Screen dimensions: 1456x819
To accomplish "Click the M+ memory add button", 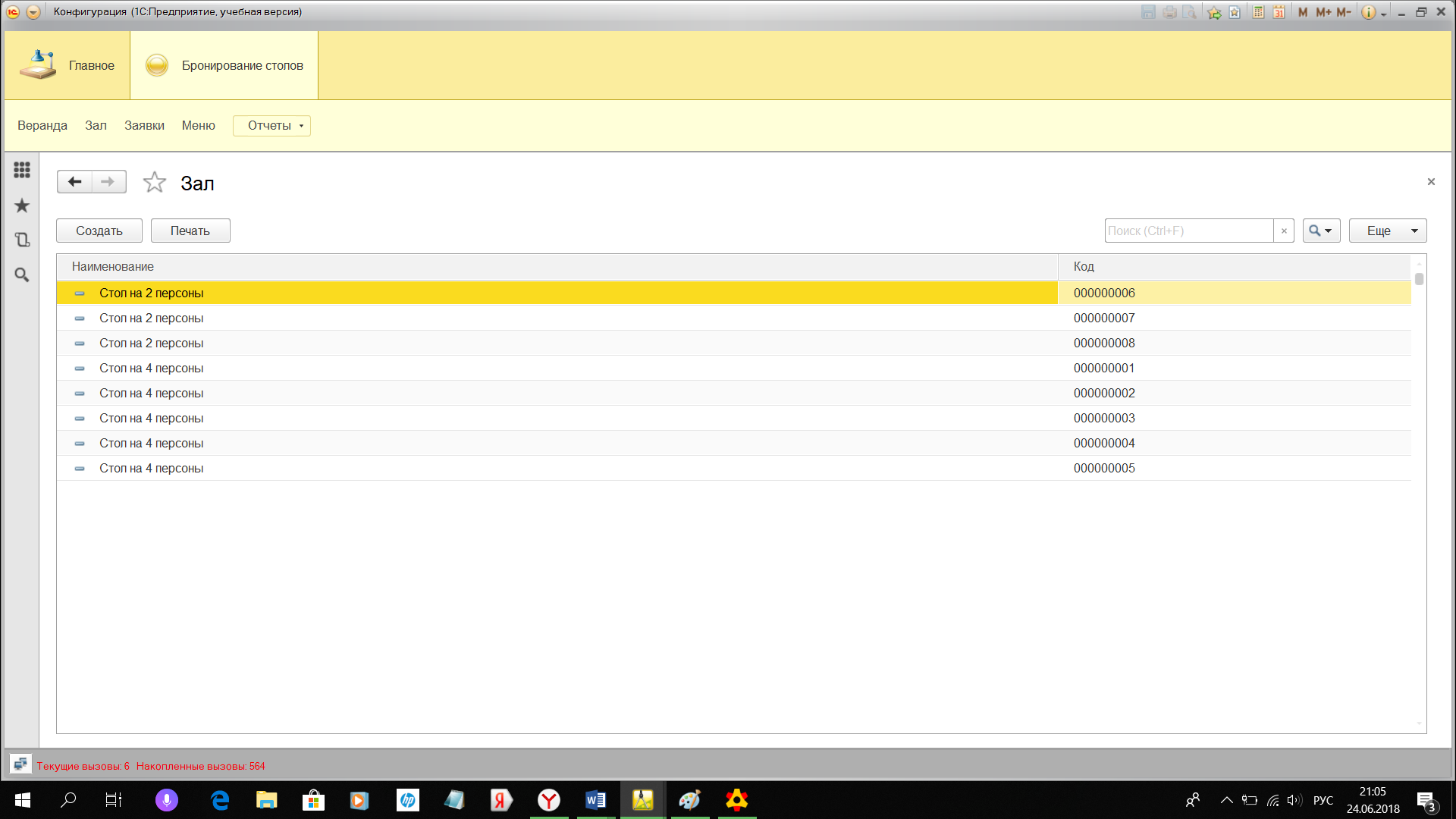I will [x=1323, y=12].
